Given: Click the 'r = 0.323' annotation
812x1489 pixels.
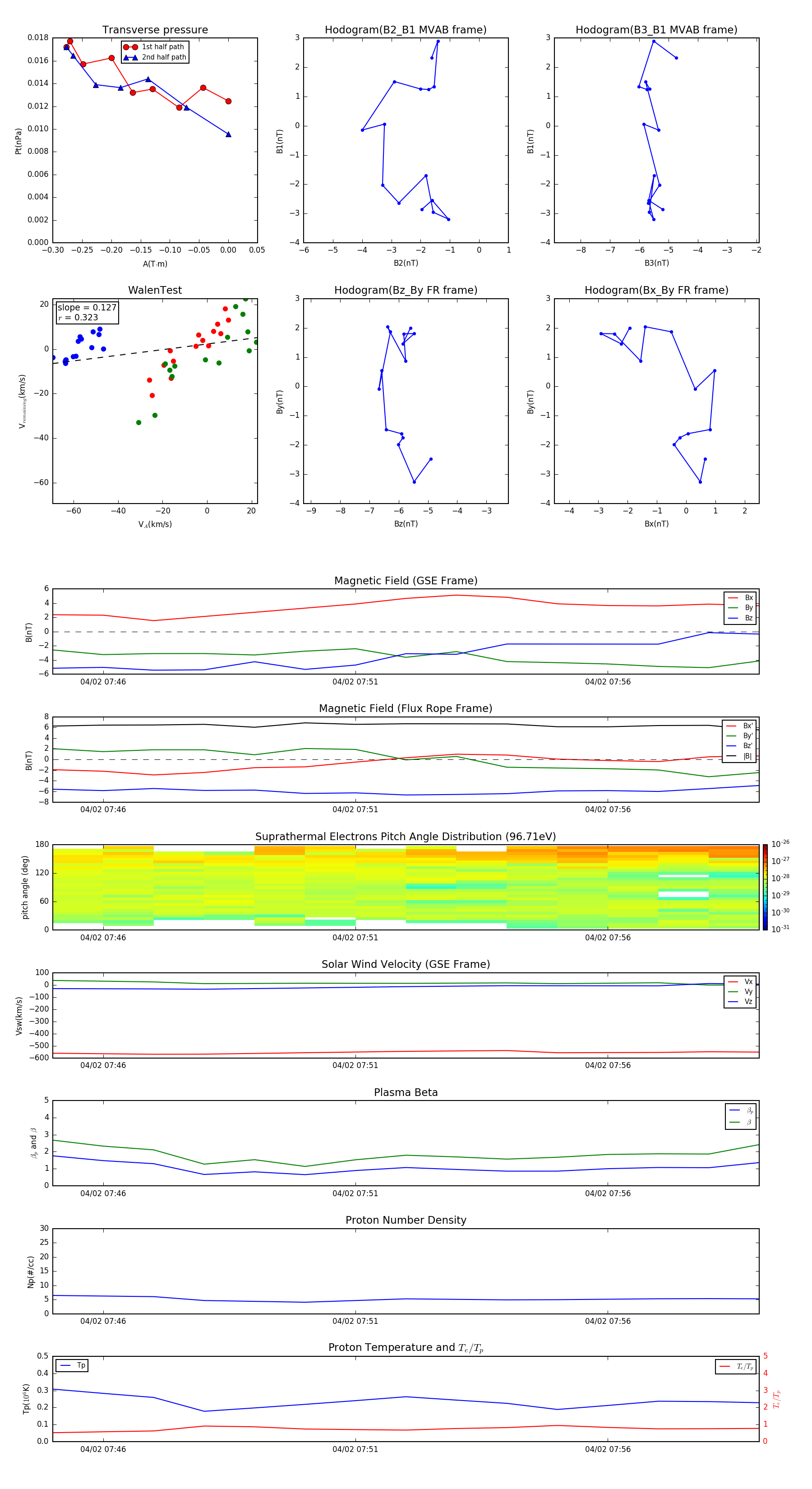Looking at the screenshot, I should coord(78,318).
